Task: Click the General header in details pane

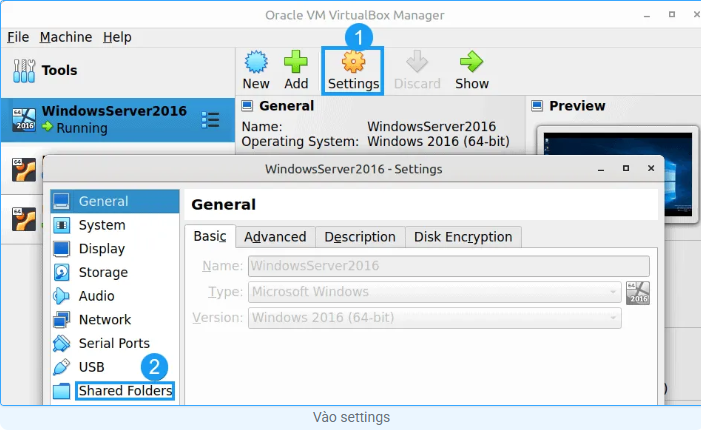Action: 287,106
